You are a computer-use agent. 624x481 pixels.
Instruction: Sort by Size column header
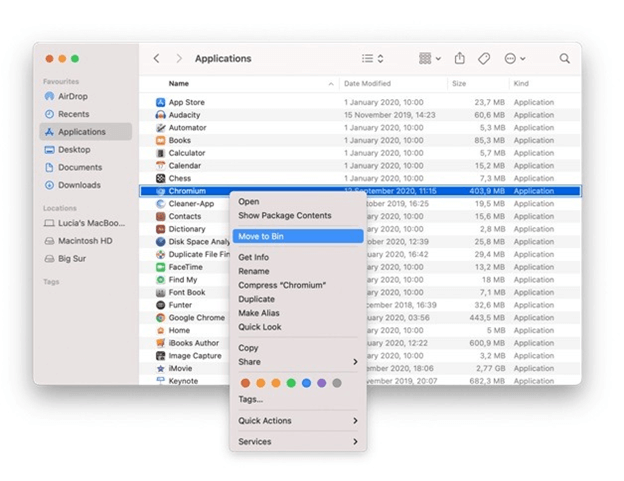point(478,84)
